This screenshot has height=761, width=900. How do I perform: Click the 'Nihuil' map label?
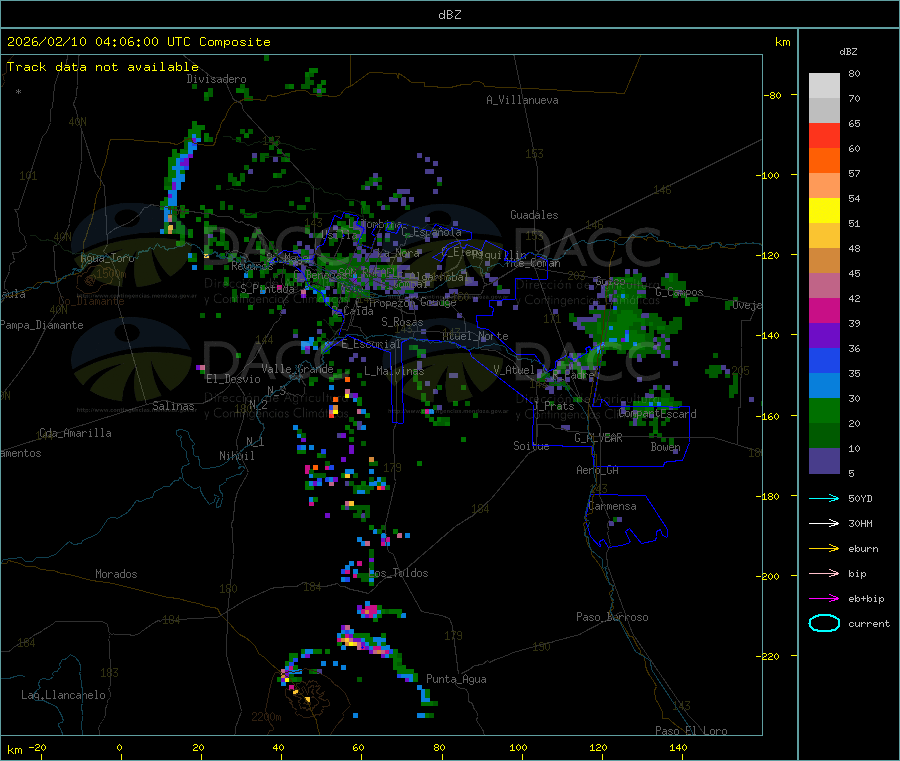click(236, 456)
